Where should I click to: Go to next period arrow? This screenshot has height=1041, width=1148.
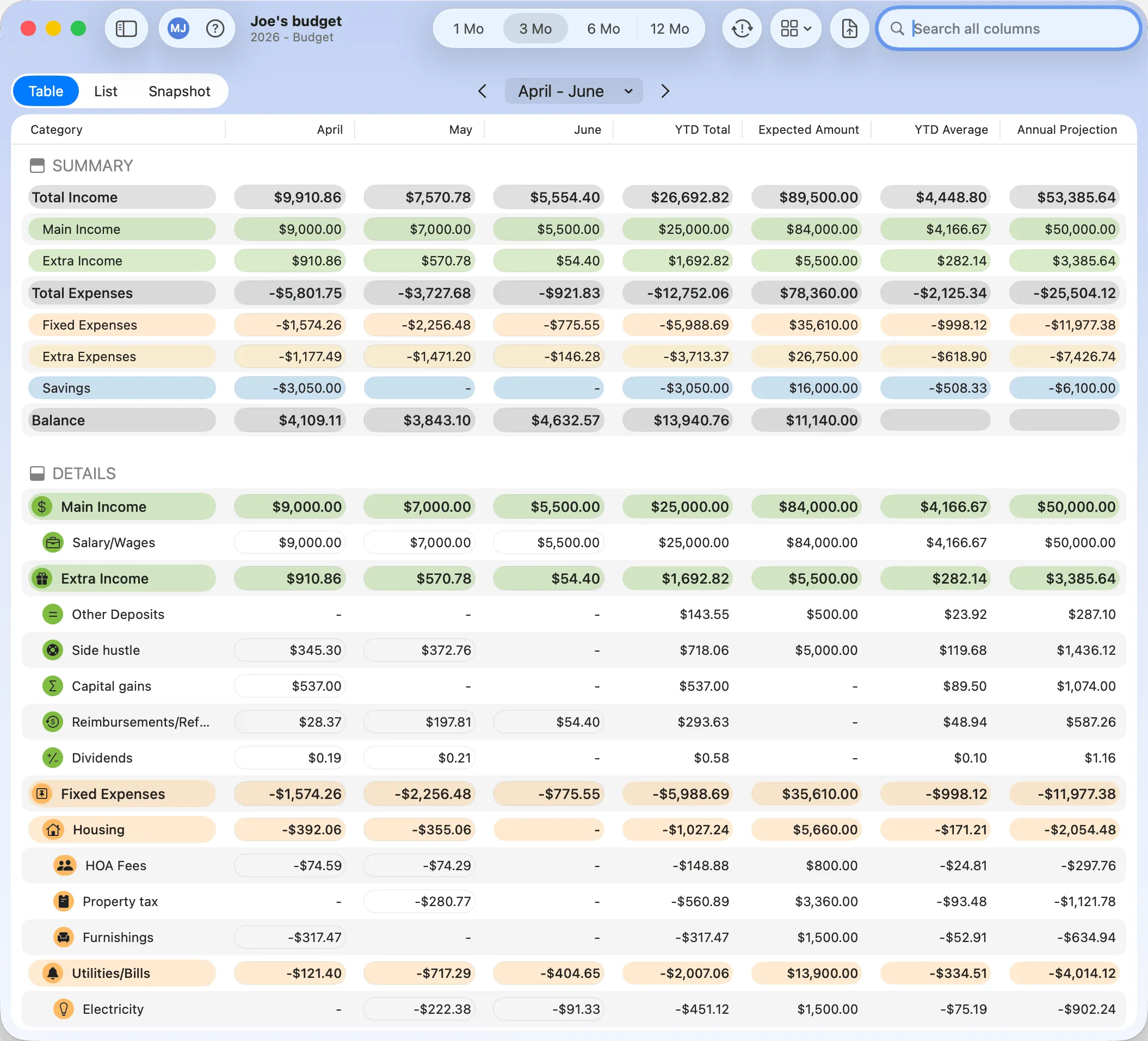[664, 91]
